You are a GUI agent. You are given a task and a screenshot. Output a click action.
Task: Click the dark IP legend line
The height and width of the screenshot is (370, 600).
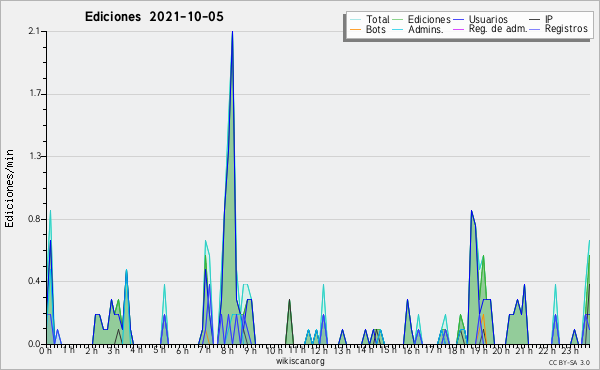535,20
